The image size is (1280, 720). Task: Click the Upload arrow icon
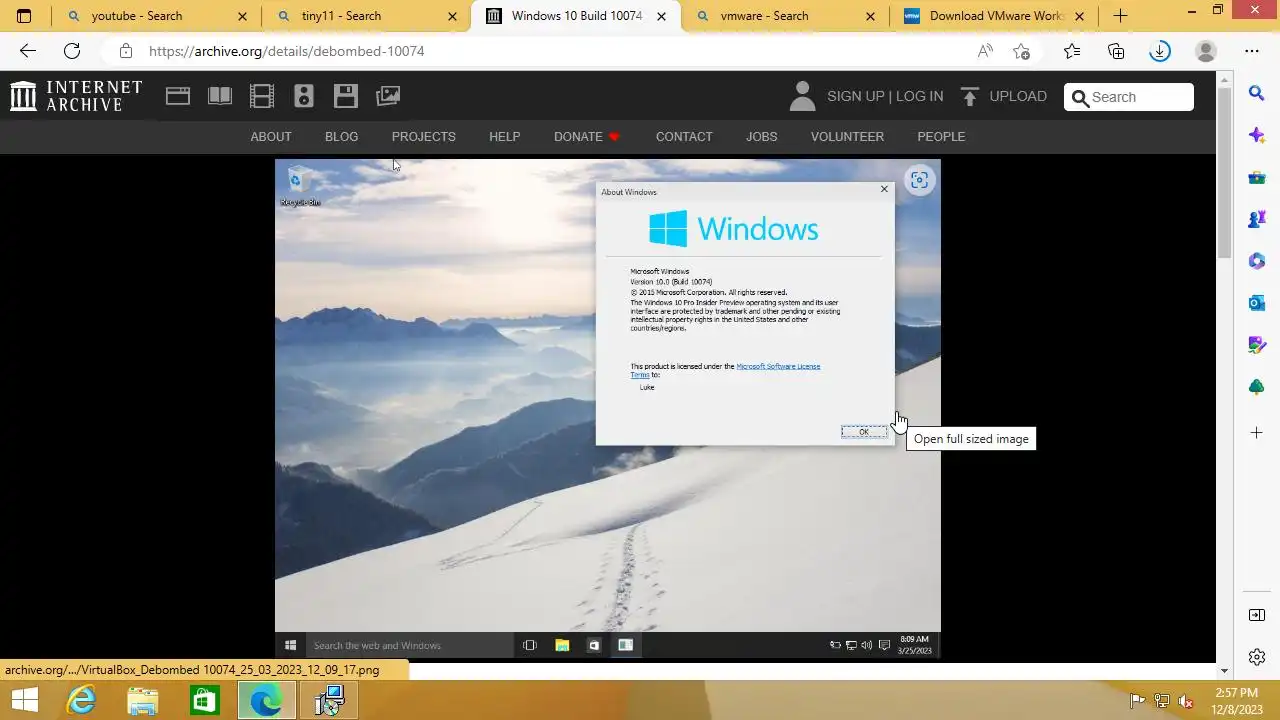[970, 96]
